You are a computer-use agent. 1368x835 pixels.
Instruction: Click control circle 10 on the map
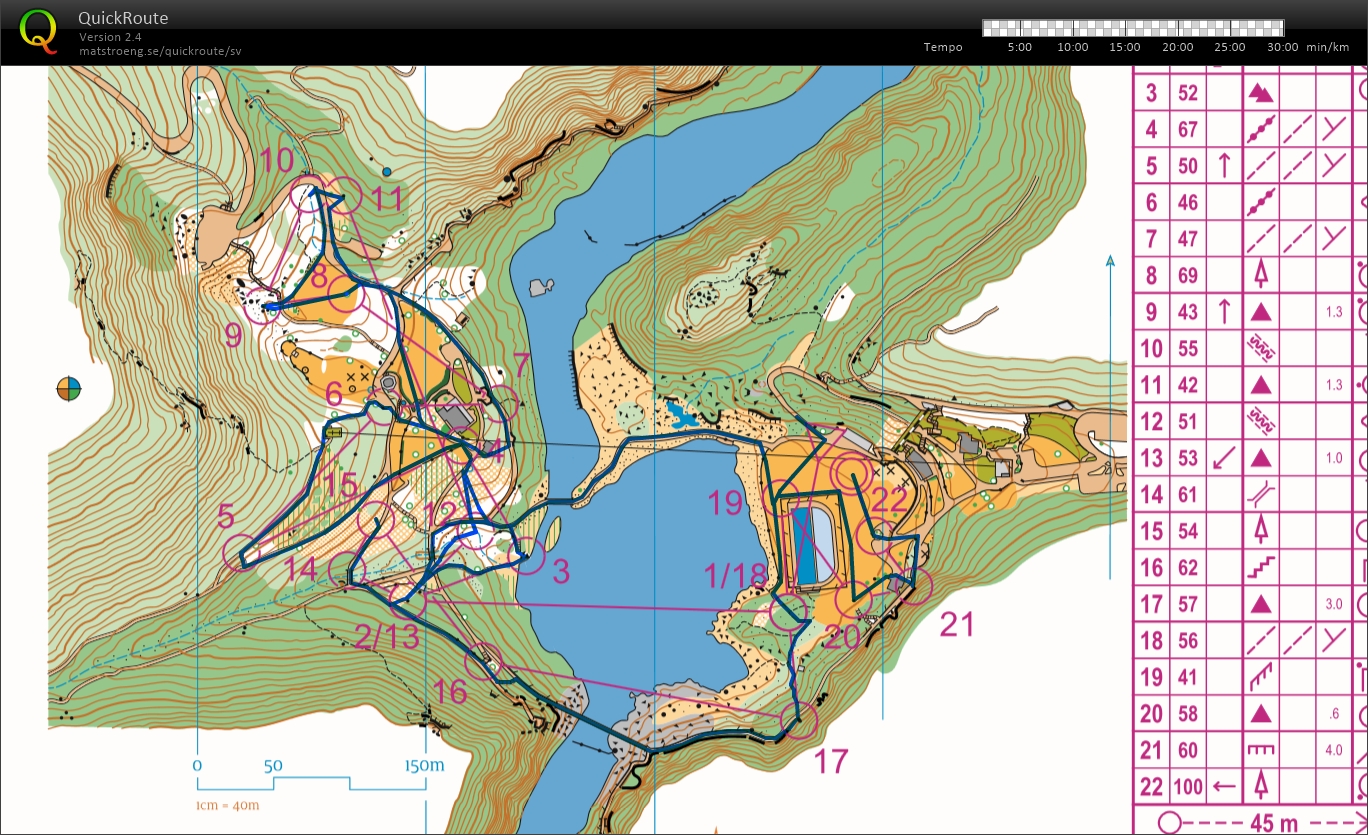tap(308, 195)
